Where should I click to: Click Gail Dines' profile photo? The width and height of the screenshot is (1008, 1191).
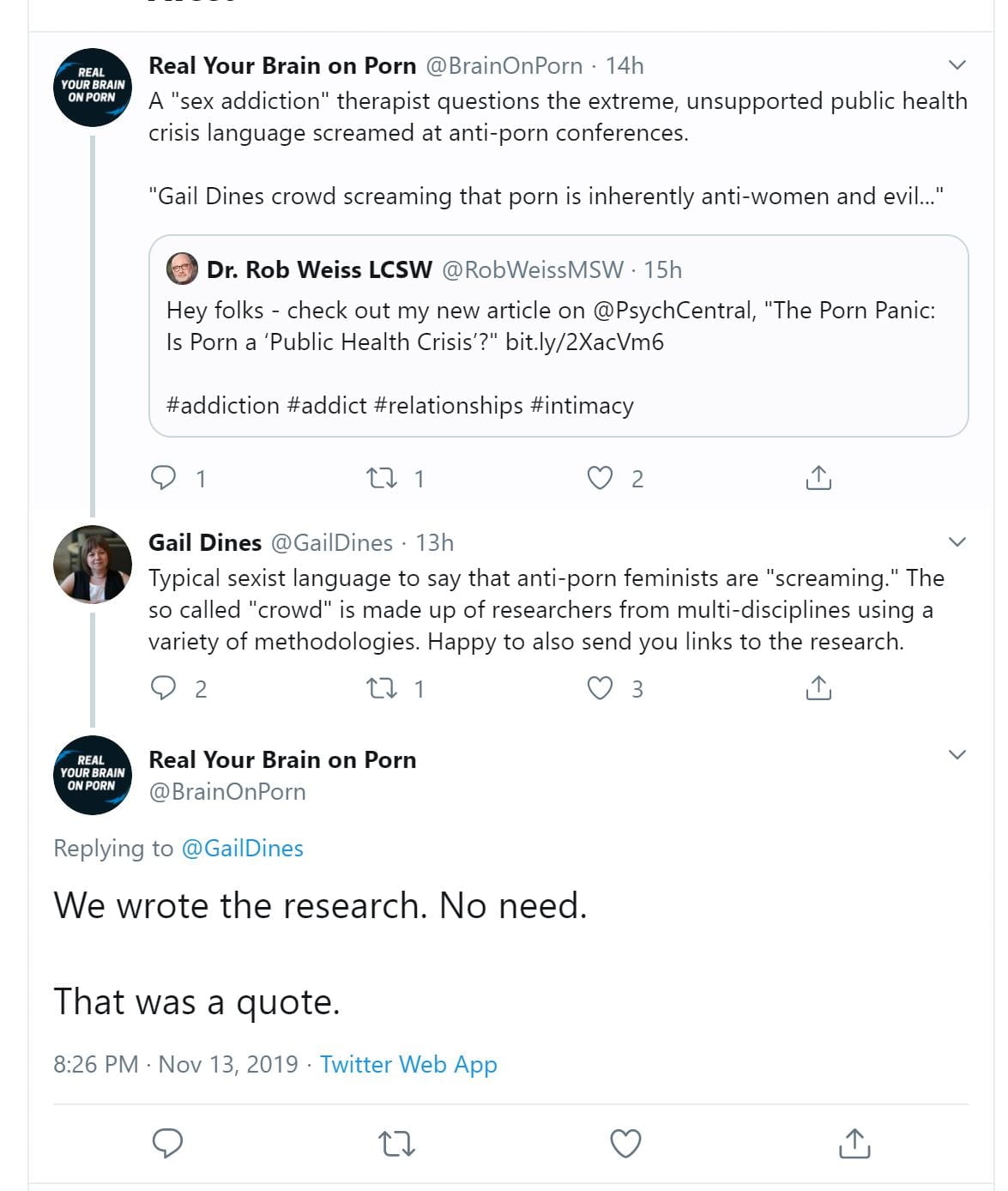(x=93, y=564)
